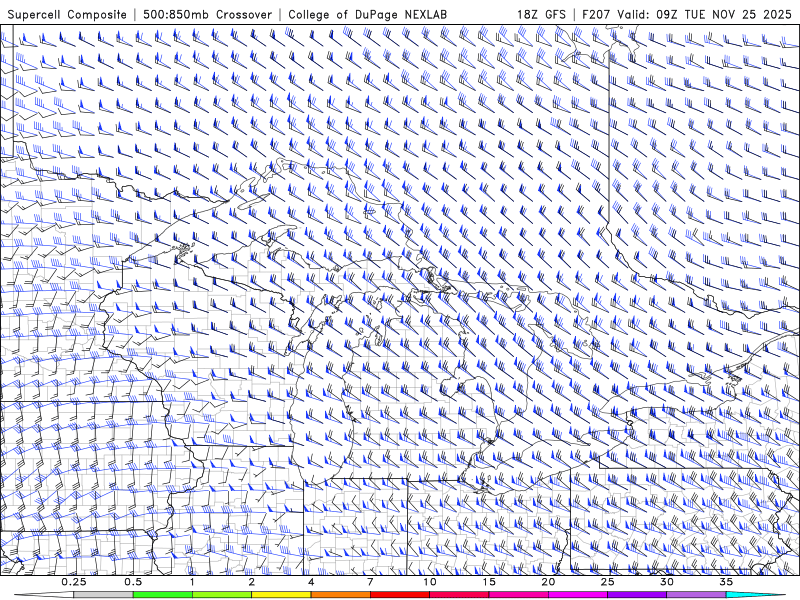Select the gray 0.25–0.5 legend swatch

pos(104,595)
